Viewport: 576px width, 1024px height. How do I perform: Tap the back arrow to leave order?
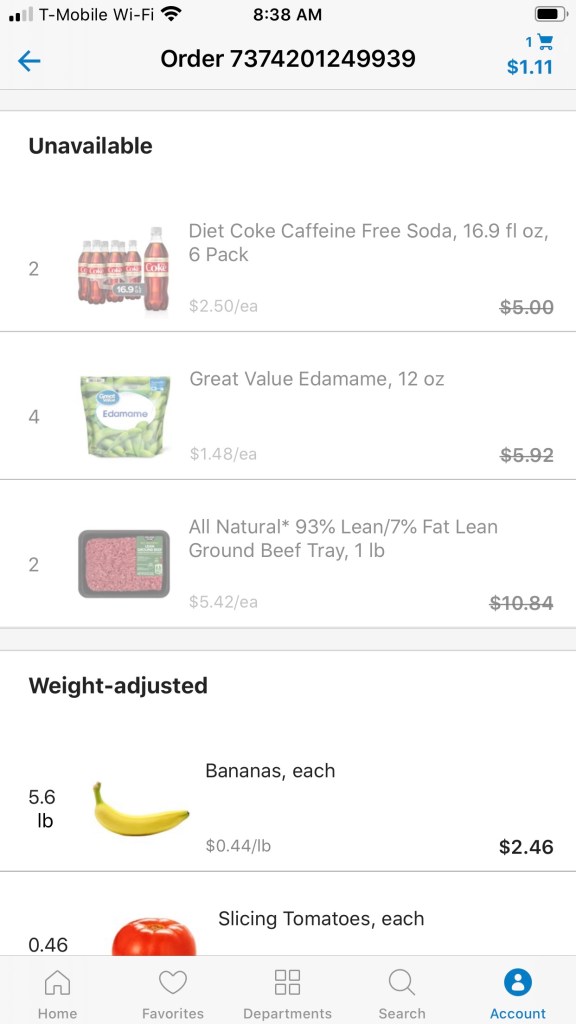28,61
